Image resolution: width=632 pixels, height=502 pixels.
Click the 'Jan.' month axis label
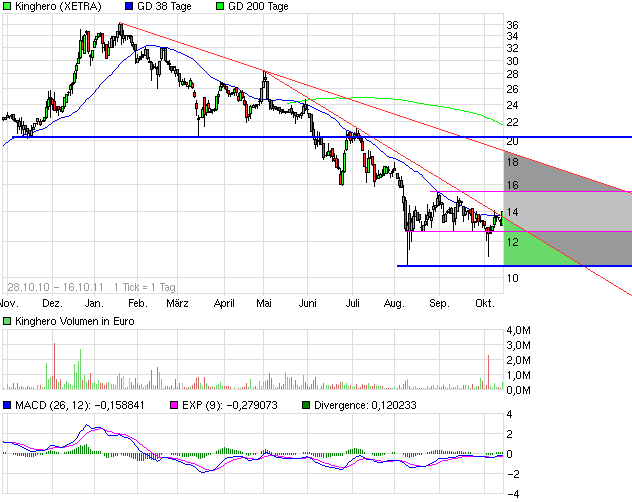[94, 303]
